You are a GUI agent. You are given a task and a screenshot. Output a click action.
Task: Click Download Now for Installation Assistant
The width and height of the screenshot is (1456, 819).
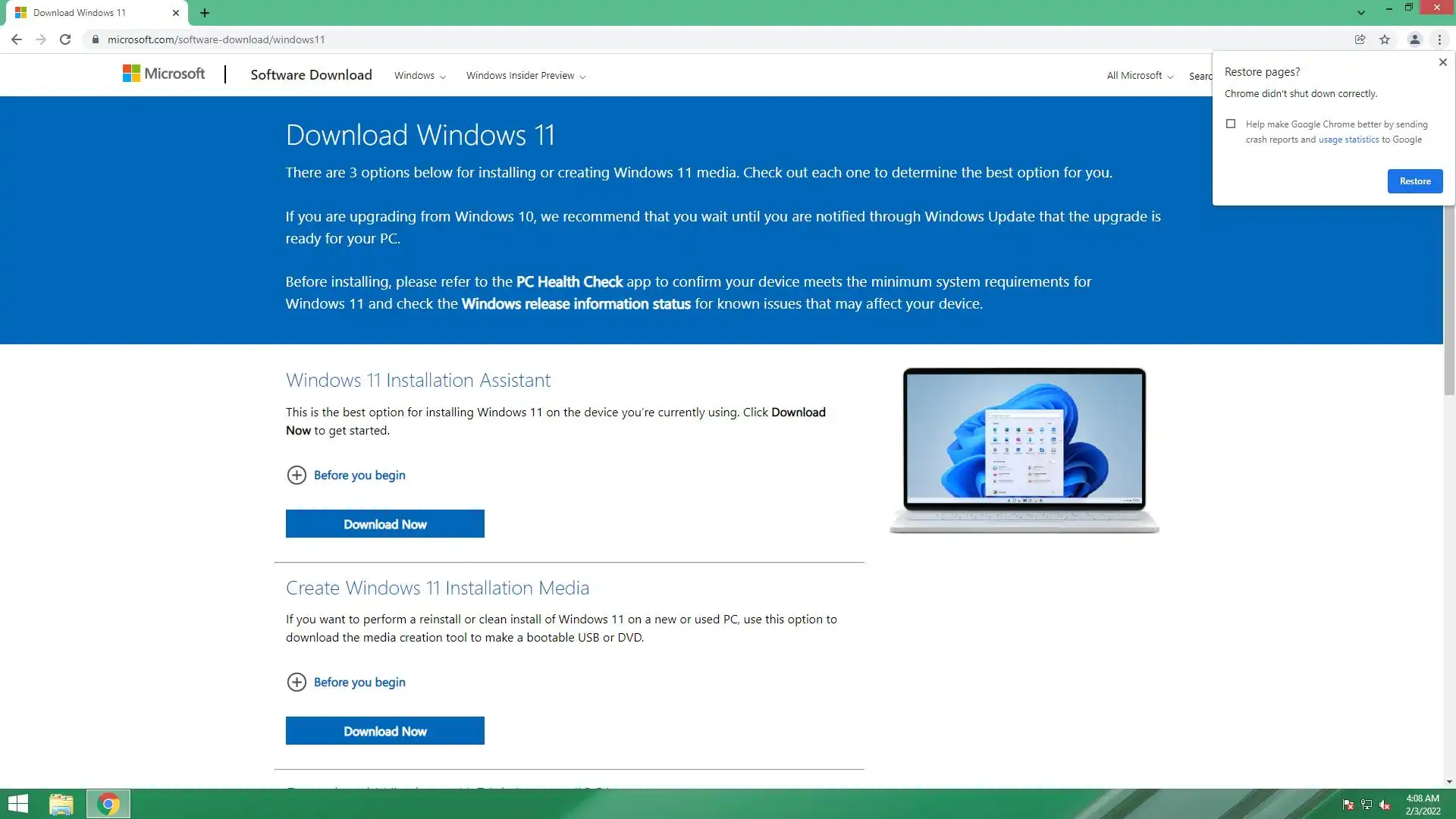(x=384, y=524)
